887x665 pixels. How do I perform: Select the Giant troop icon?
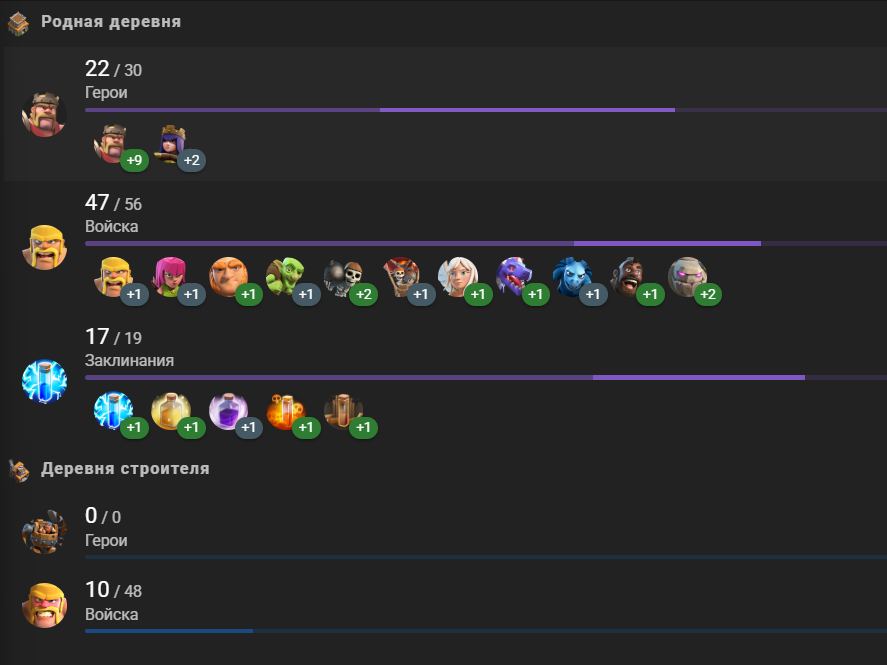click(229, 277)
